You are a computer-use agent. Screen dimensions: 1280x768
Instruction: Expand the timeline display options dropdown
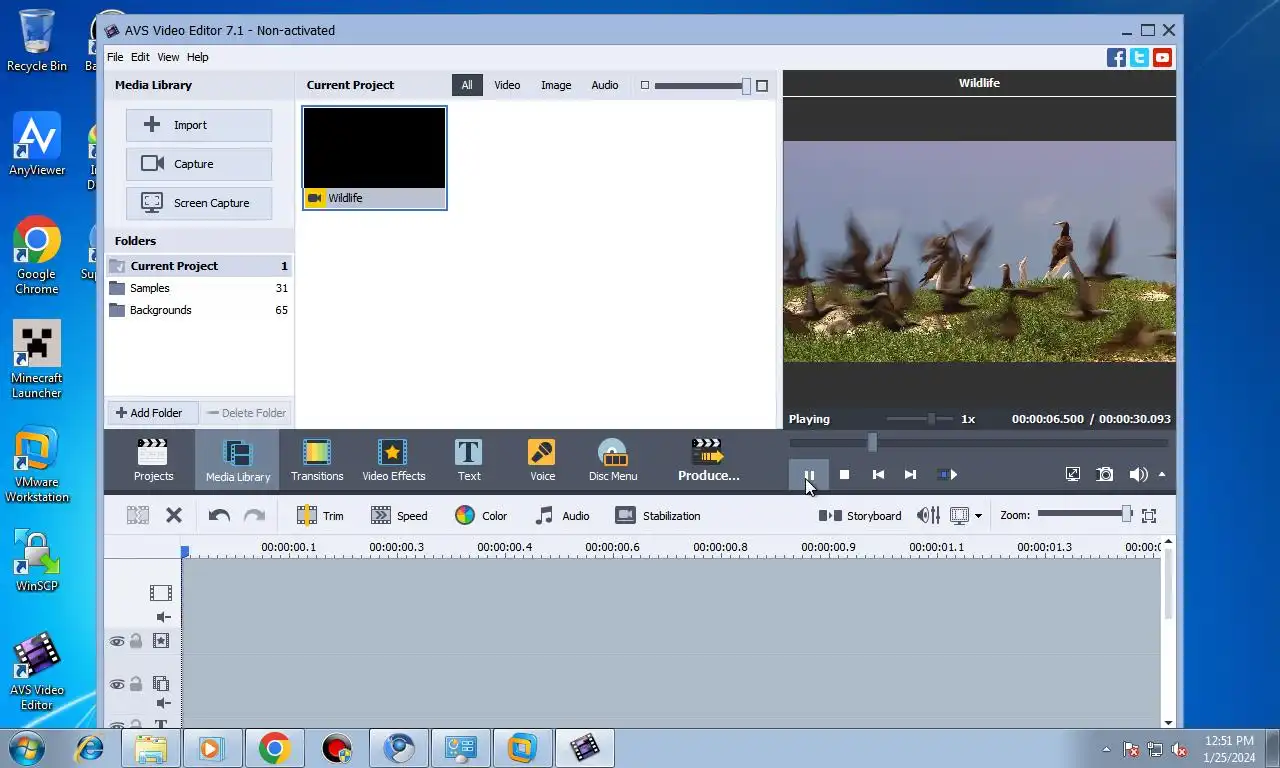point(978,516)
